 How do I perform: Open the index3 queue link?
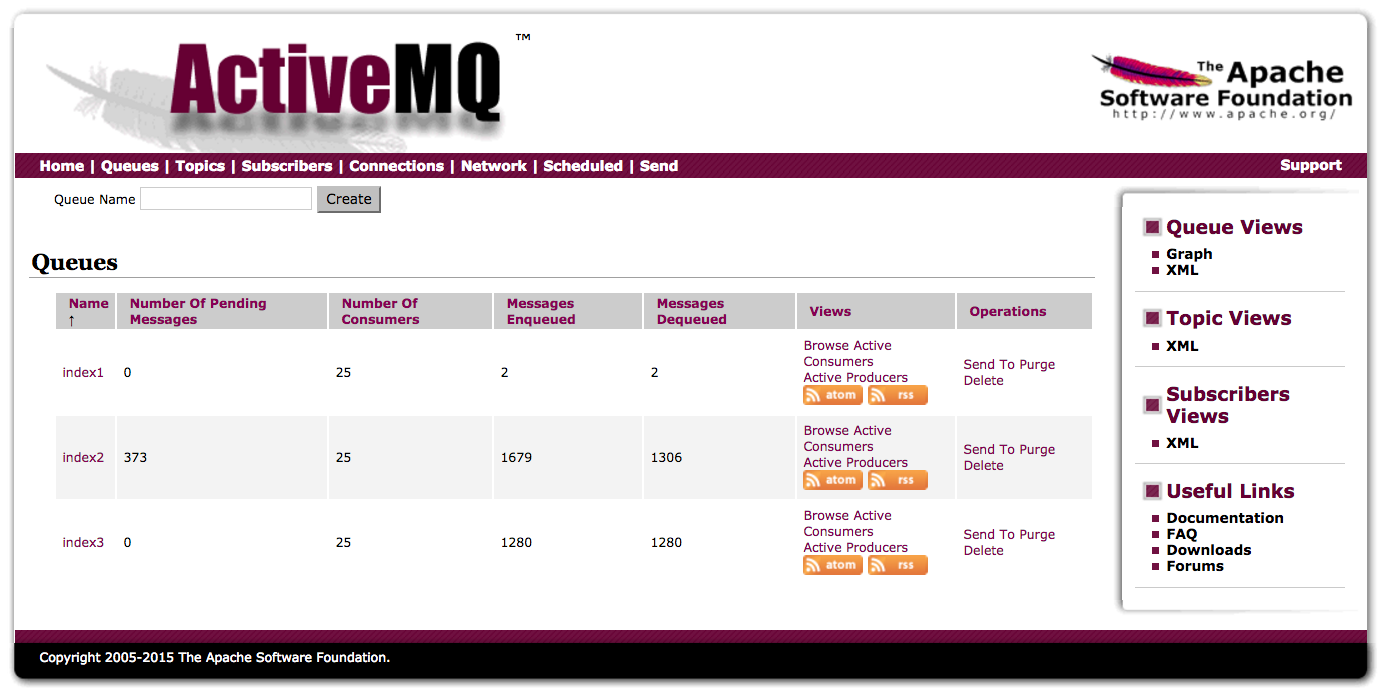tap(83, 542)
